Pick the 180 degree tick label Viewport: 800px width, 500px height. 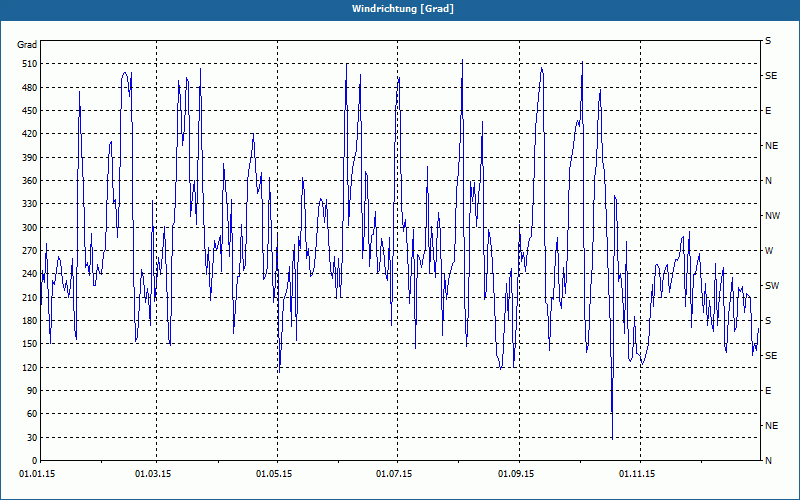click(30, 321)
